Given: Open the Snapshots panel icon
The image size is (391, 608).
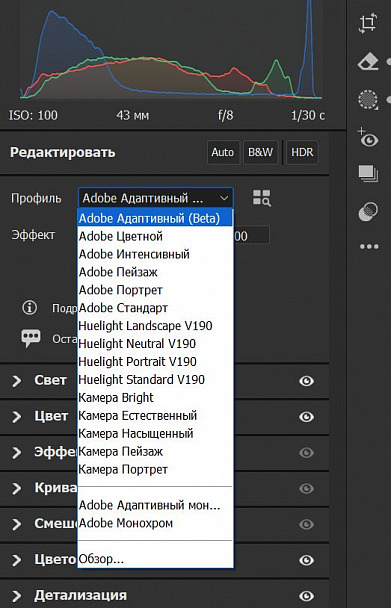Looking at the screenshot, I should [x=368, y=174].
